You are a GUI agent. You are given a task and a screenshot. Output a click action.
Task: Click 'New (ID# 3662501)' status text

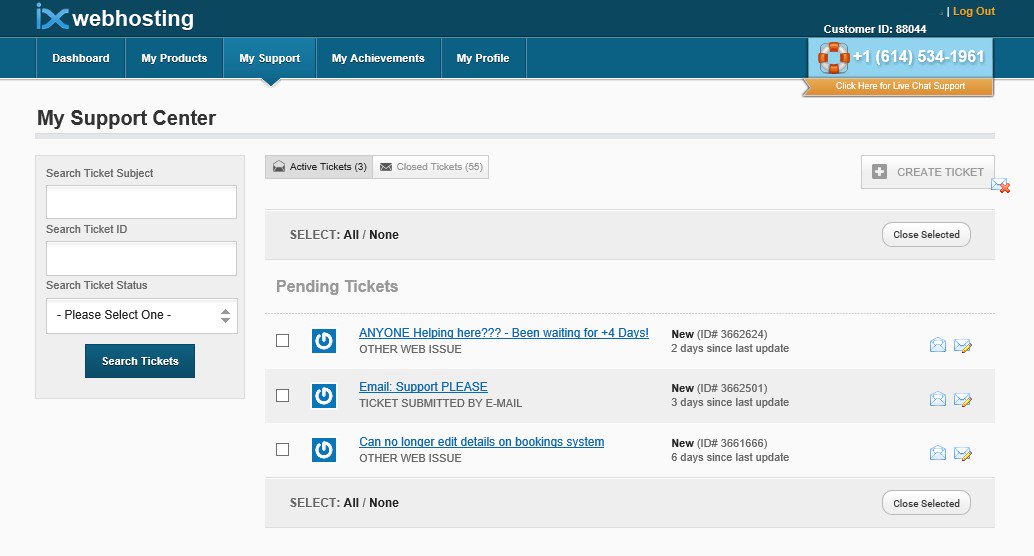719,388
